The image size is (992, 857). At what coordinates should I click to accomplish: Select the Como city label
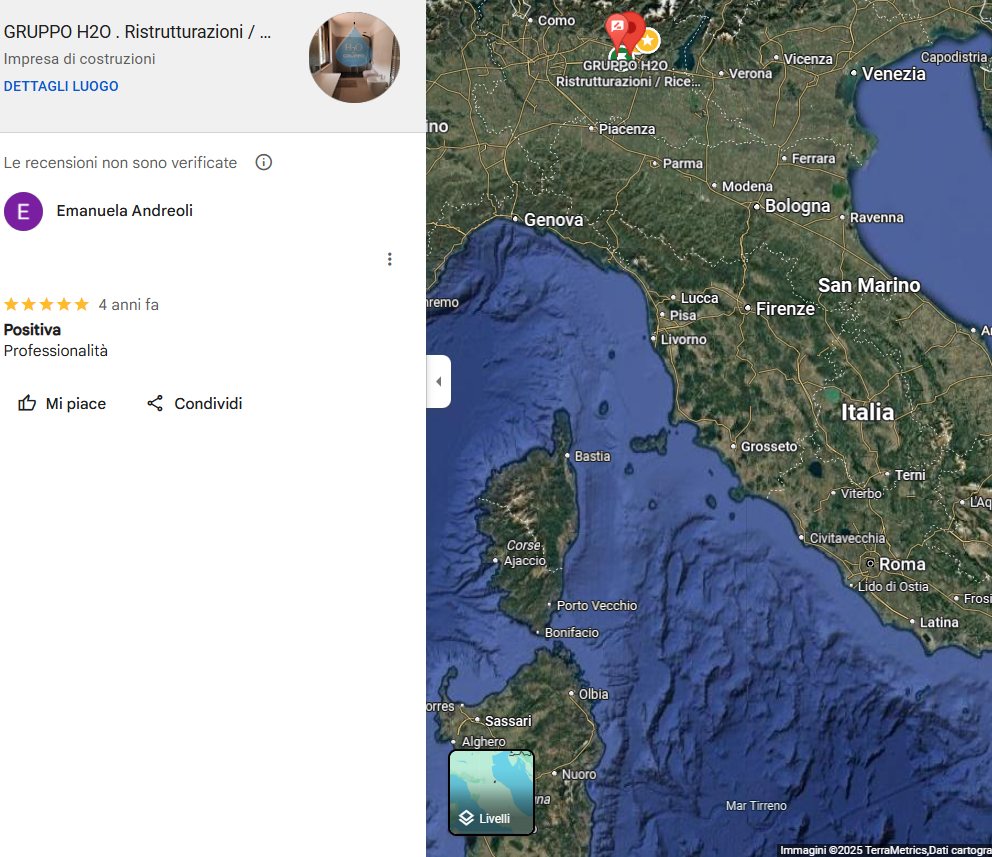click(x=556, y=21)
